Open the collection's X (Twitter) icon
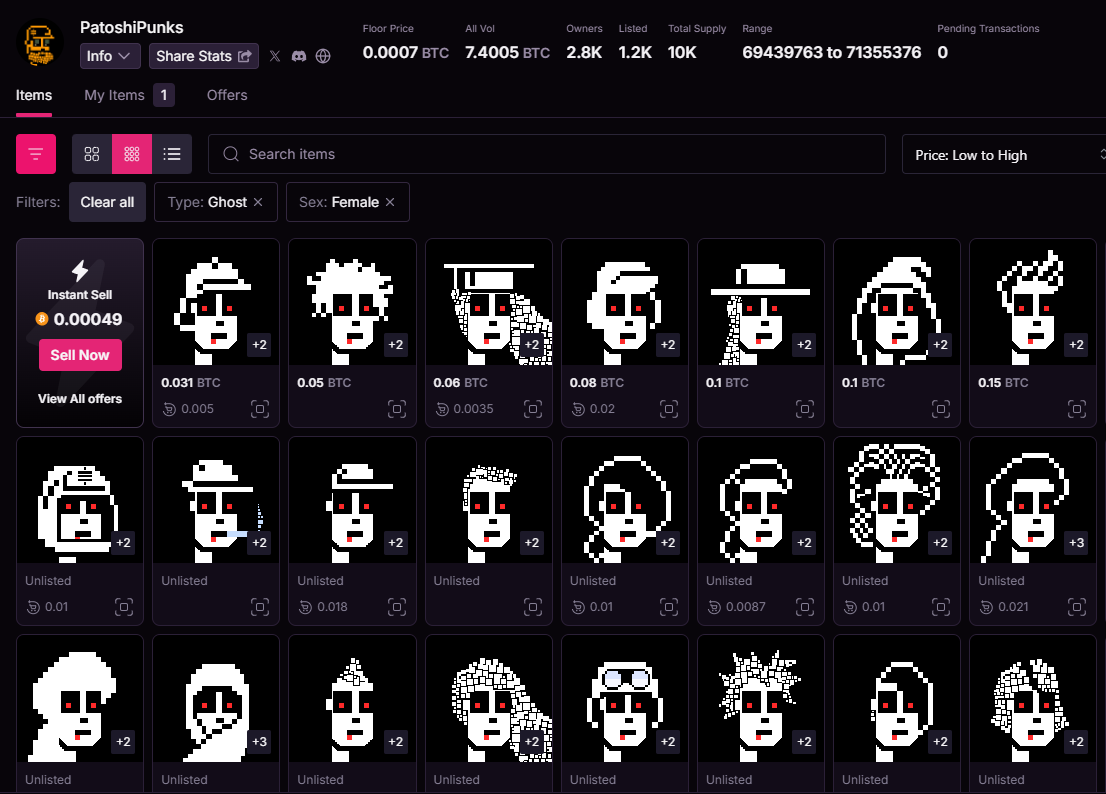 point(275,56)
